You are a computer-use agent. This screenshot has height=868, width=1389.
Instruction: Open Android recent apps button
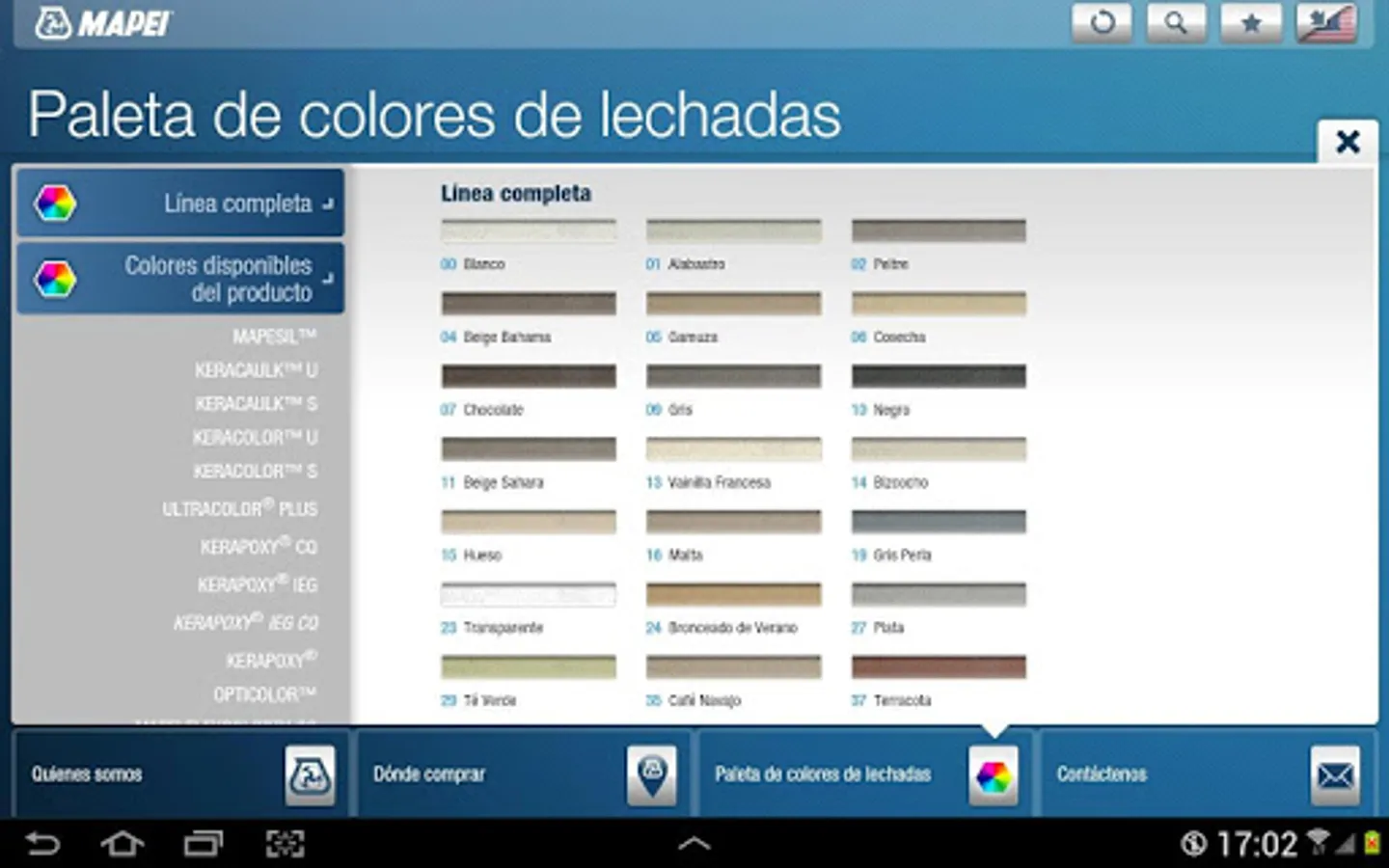point(204,844)
